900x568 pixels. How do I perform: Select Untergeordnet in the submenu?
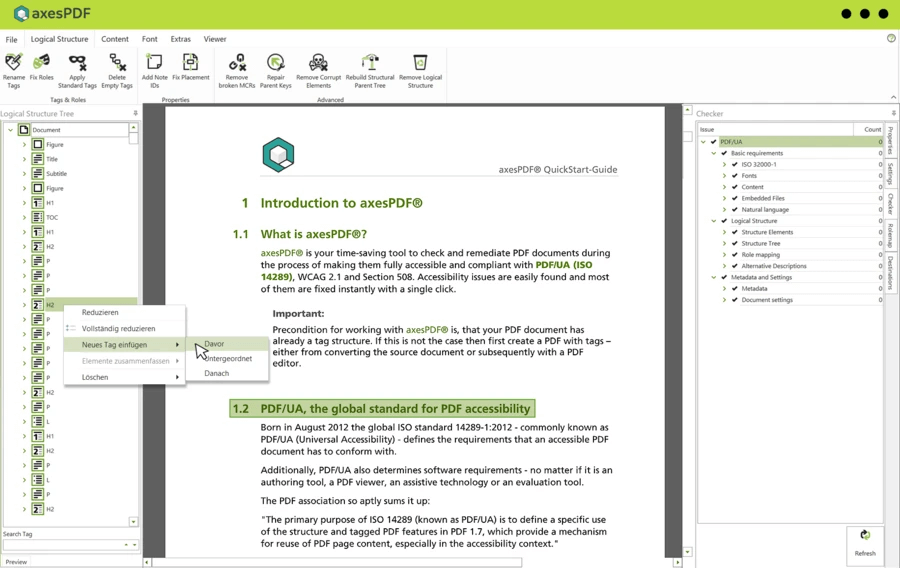pyautogui.click(x=228, y=359)
